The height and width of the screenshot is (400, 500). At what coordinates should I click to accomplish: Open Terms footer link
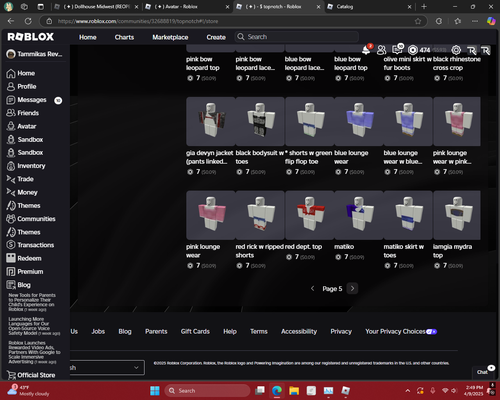[259, 331]
